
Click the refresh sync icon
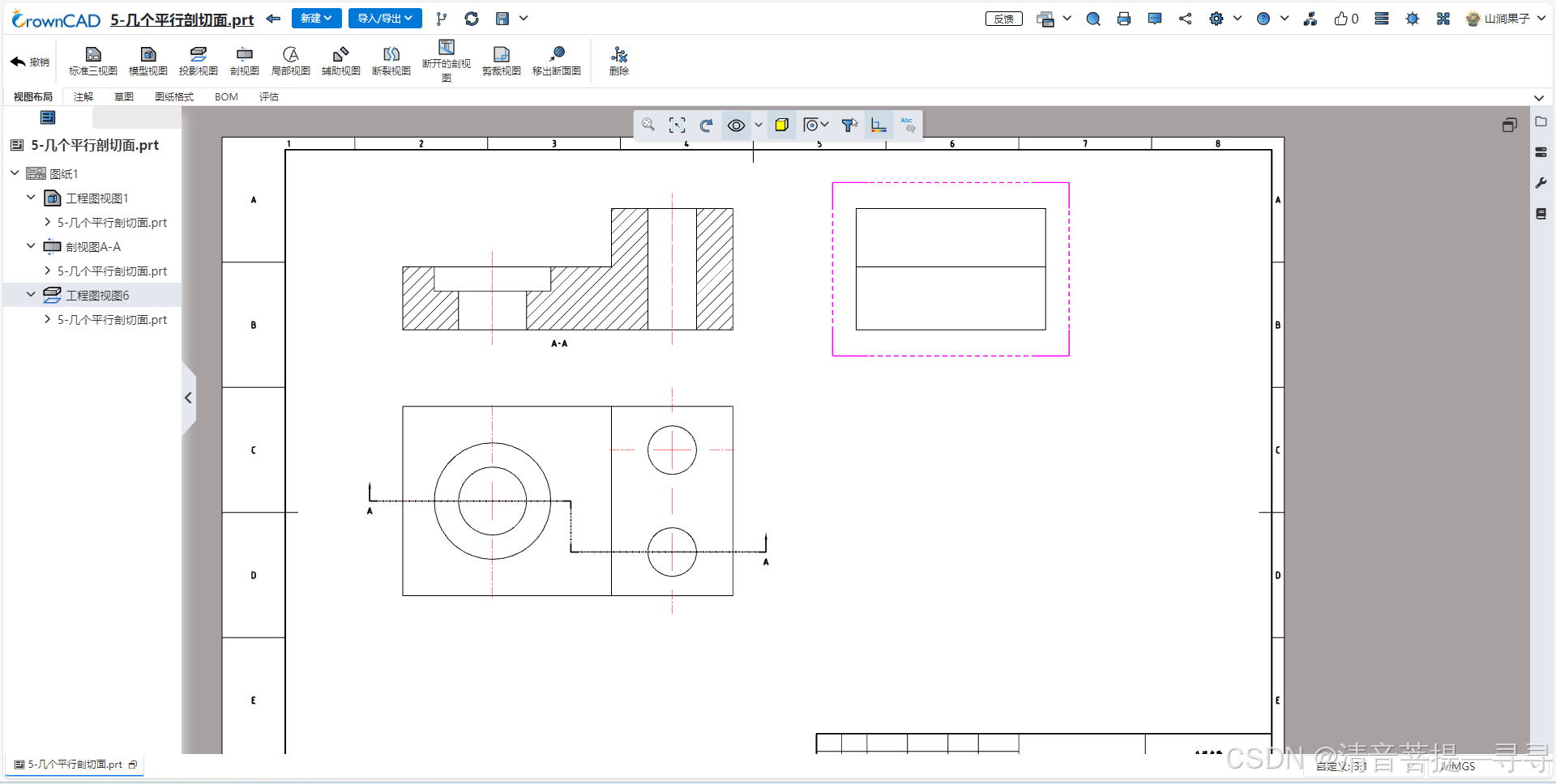(x=472, y=19)
